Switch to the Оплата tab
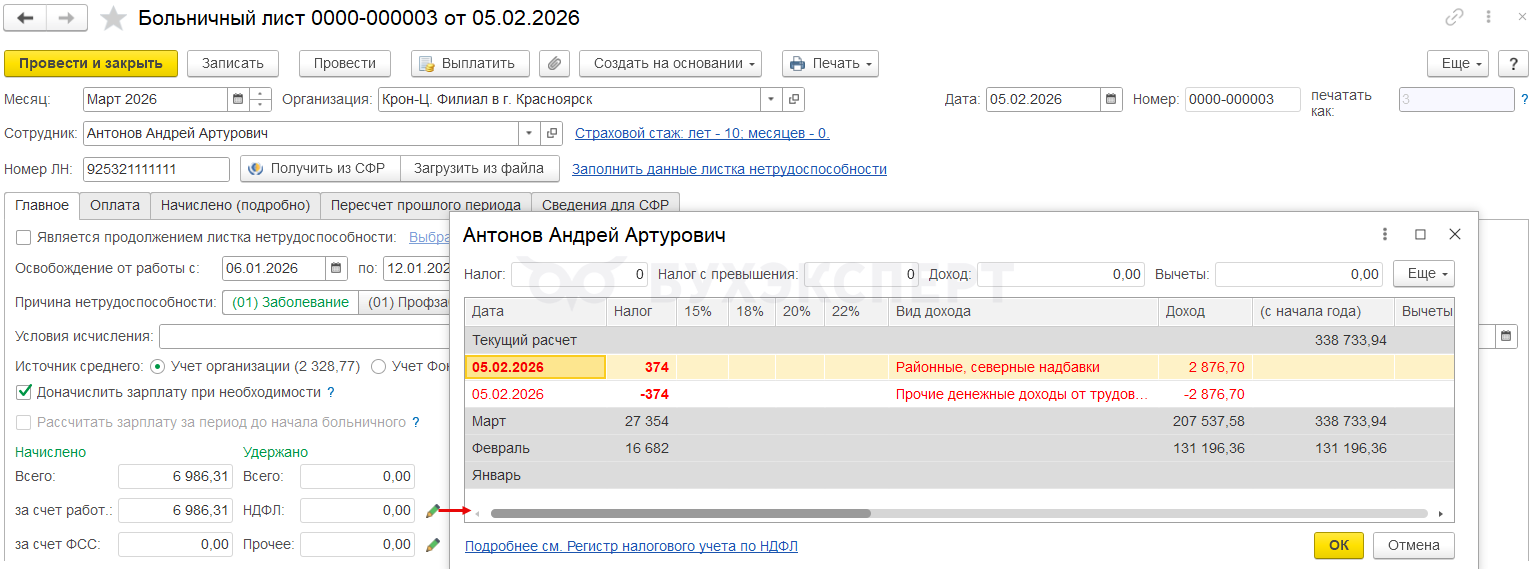 coord(114,205)
